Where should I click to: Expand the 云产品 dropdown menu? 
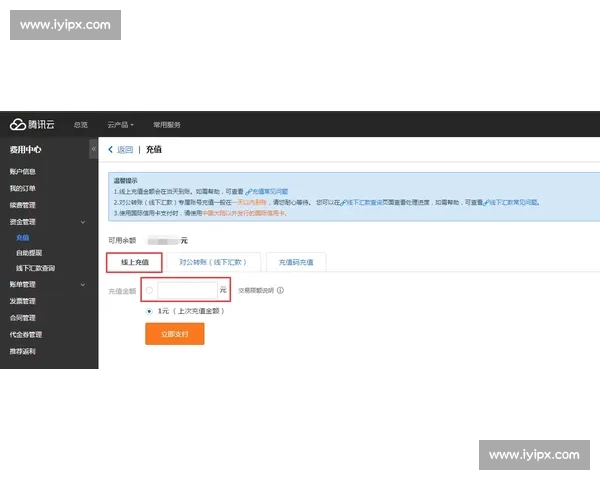coord(121,125)
